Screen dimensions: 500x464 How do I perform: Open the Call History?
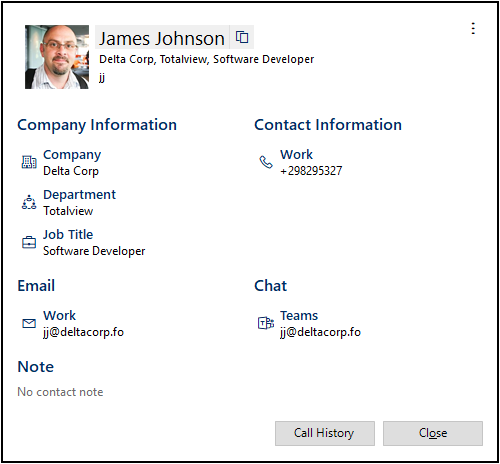[x=325, y=433]
